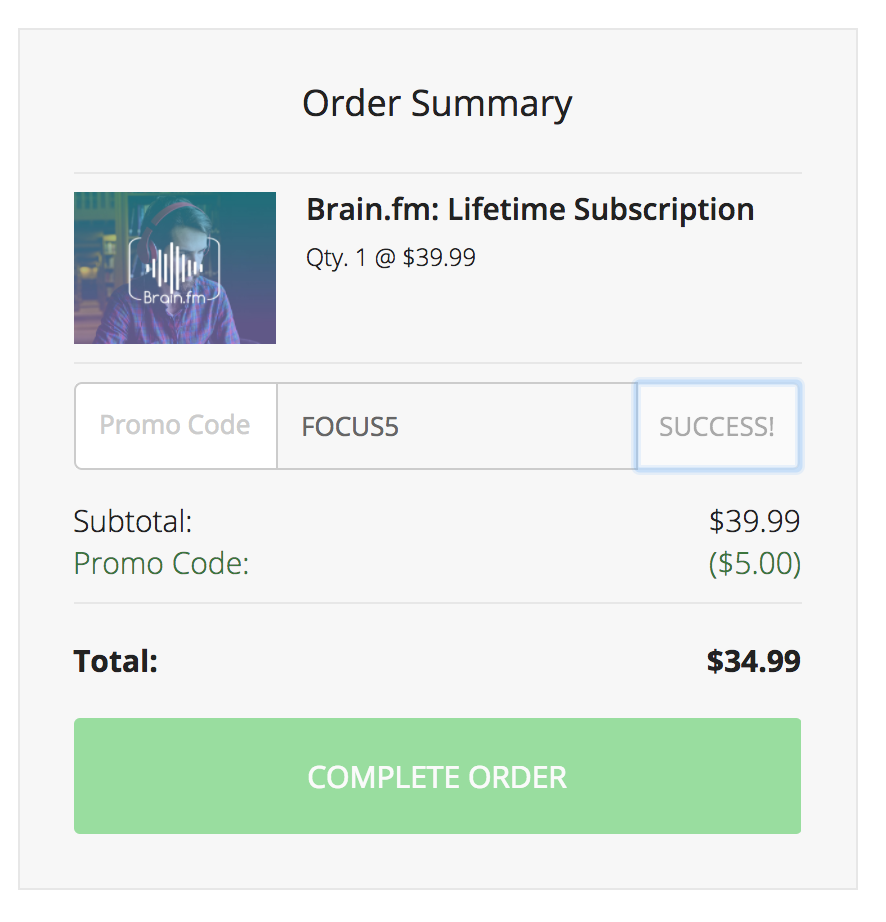This screenshot has height=922, width=886.
Task: Click the FOCUS5 promo code input field
Action: click(x=456, y=427)
